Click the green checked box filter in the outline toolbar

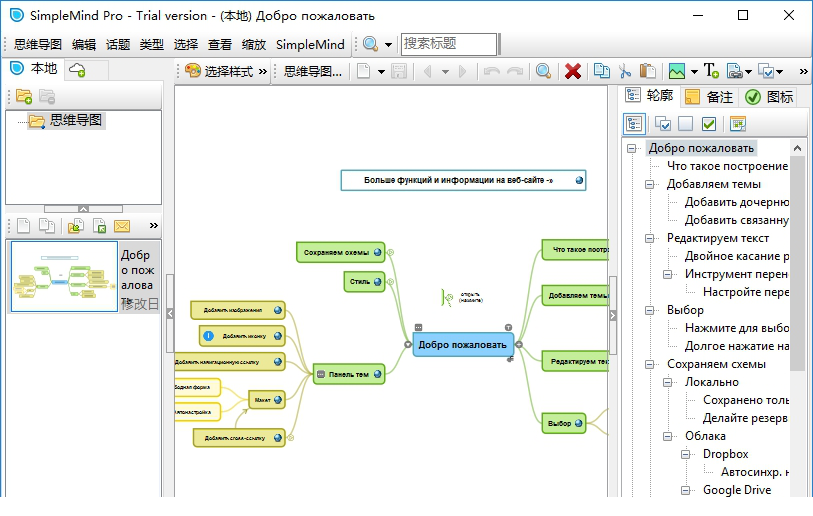pyautogui.click(x=709, y=123)
